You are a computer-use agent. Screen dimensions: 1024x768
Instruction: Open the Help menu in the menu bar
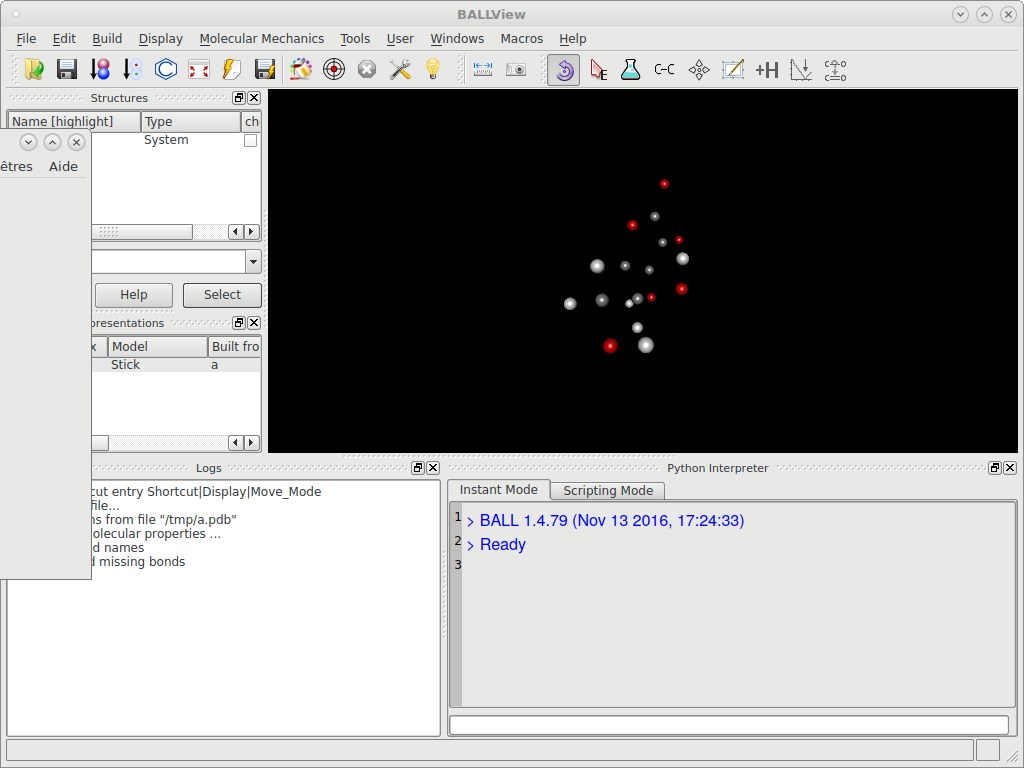coord(573,39)
